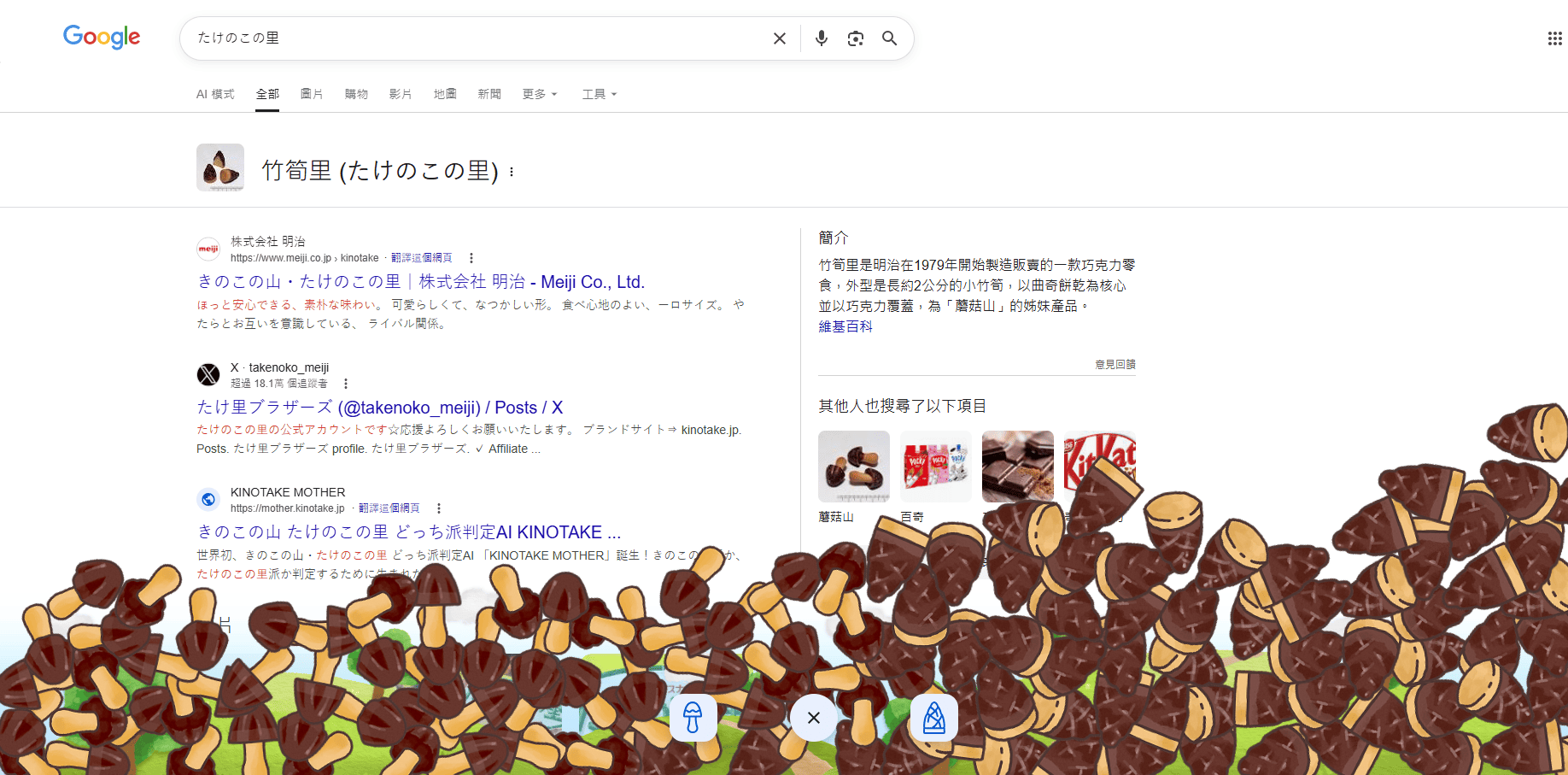
Task: Open the Google apps grid
Action: pos(1554,38)
